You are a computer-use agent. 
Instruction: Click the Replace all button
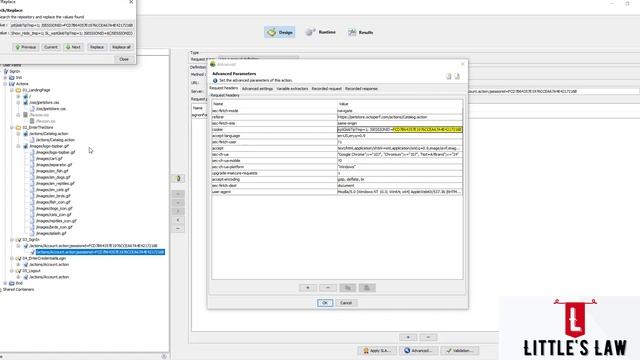(x=121, y=47)
